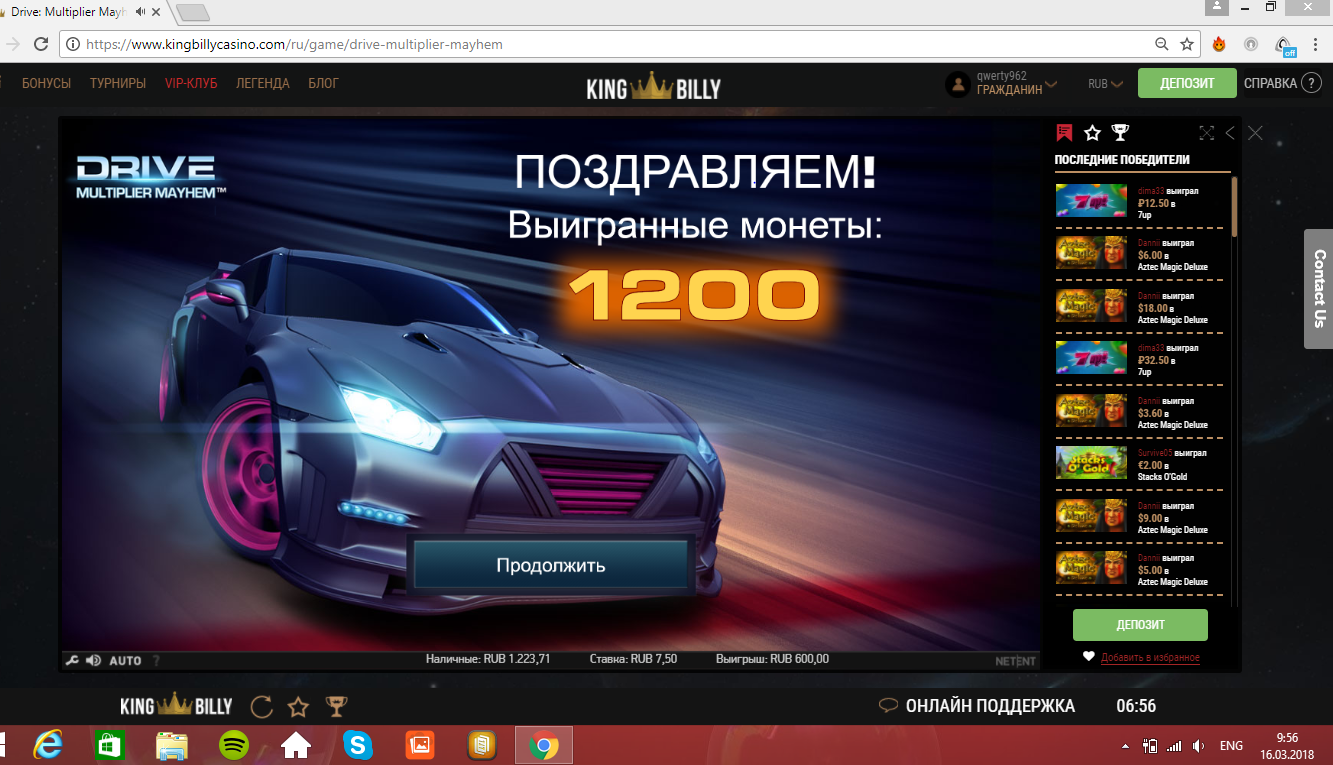Click the 'Наличные: RUB 1.223,71' balance text
This screenshot has width=1333, height=765.
point(488,660)
